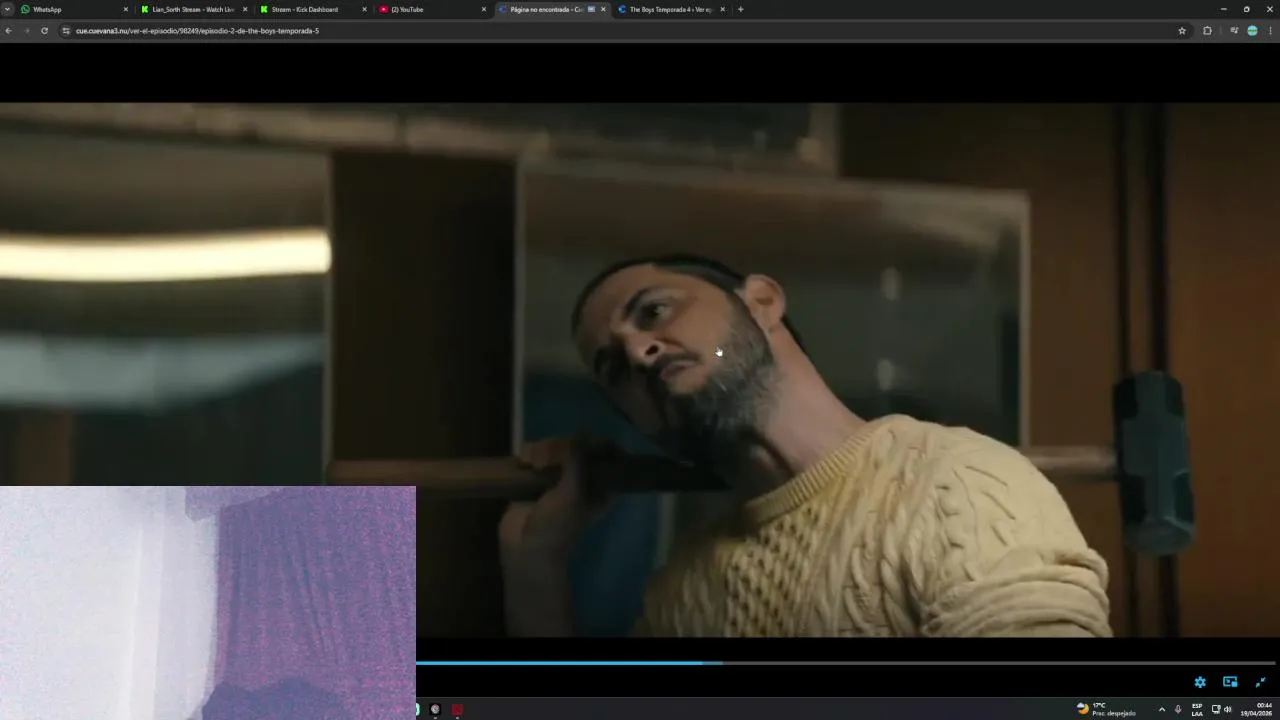This screenshot has width=1280, height=720.
Task: View site information icon in address bar
Action: pos(66,31)
